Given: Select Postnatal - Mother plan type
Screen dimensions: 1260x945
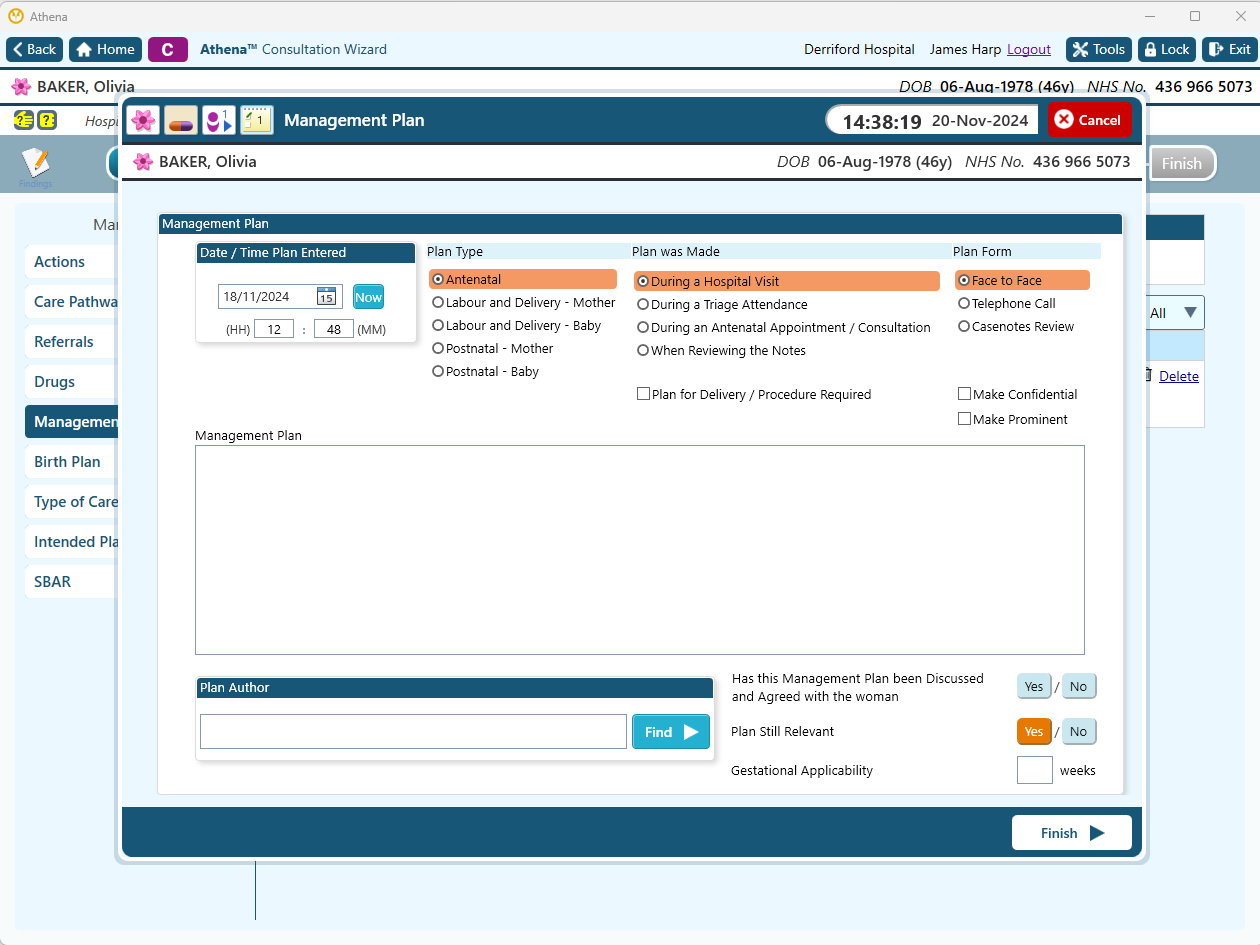Looking at the screenshot, I should (492, 348).
